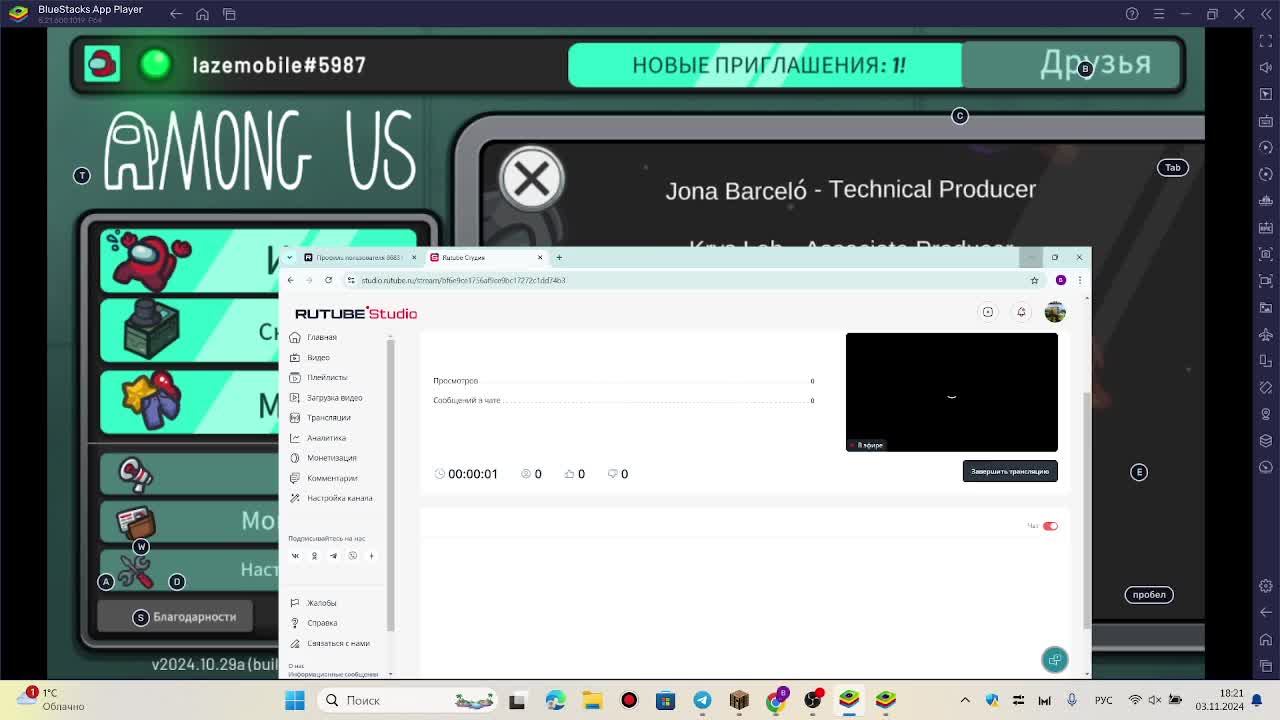Toggle the chat switch off
This screenshot has height=720, width=1280.
(x=1050, y=526)
